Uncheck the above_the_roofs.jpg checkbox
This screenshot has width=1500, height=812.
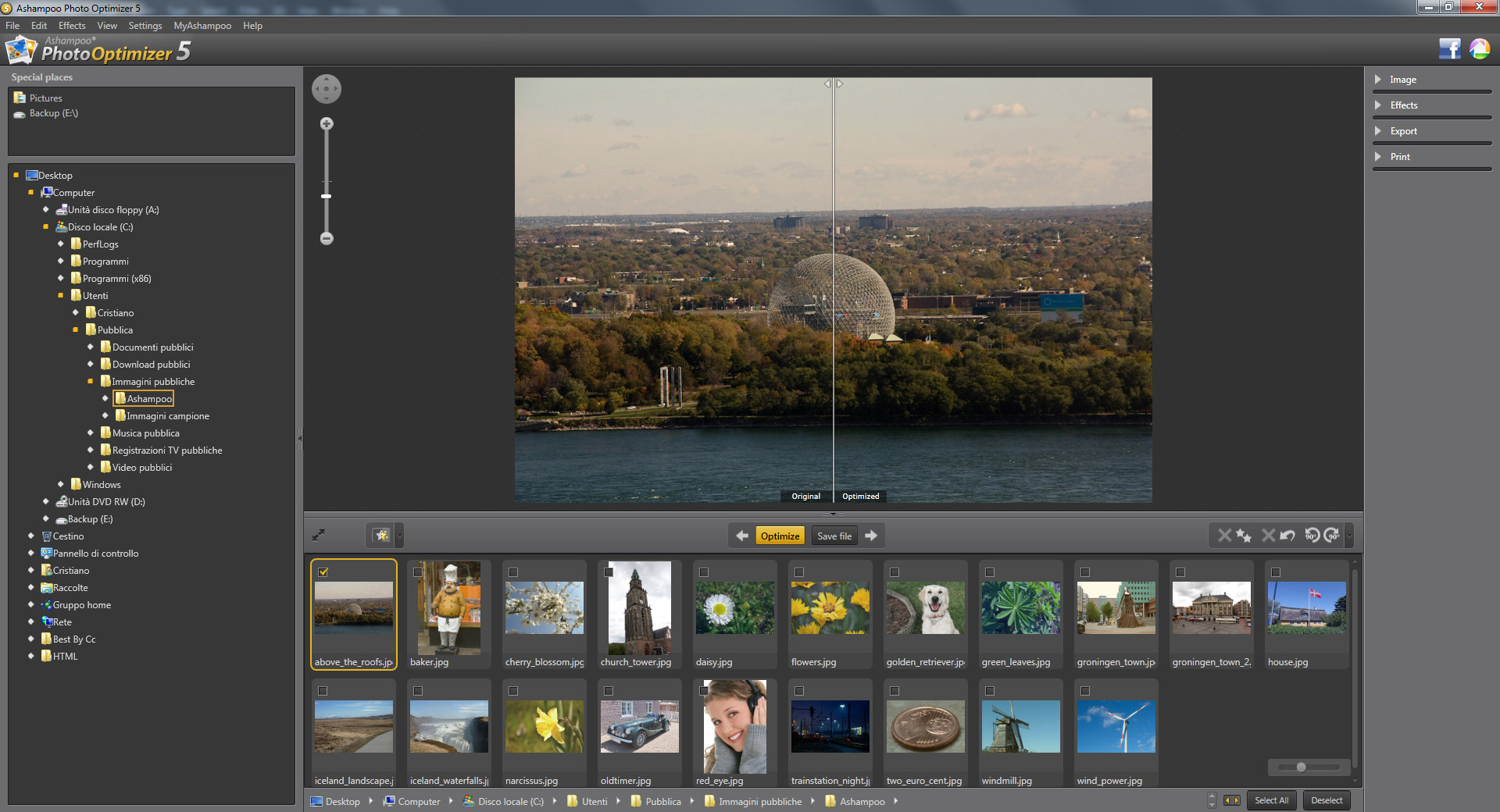323,572
